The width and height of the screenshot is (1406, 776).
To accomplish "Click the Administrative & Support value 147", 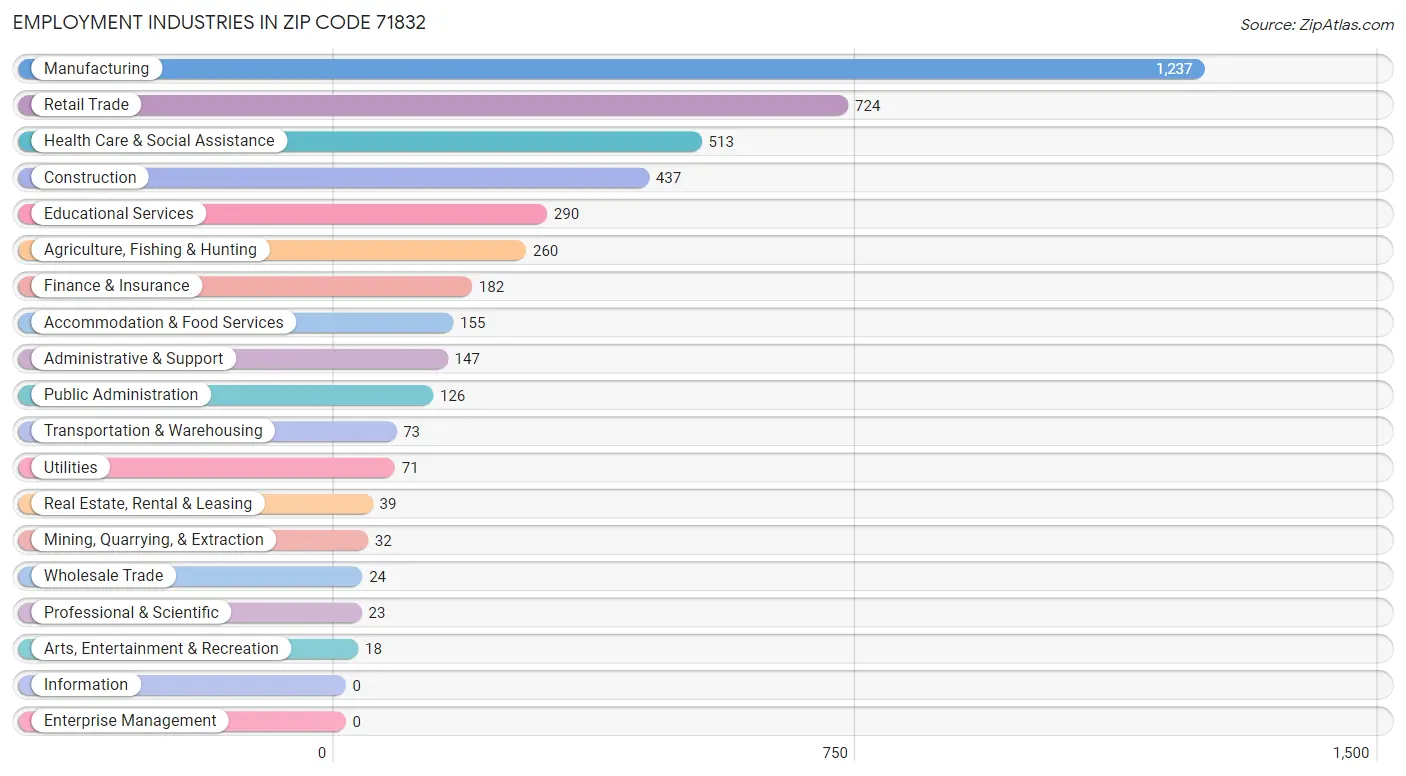I will 467,359.
